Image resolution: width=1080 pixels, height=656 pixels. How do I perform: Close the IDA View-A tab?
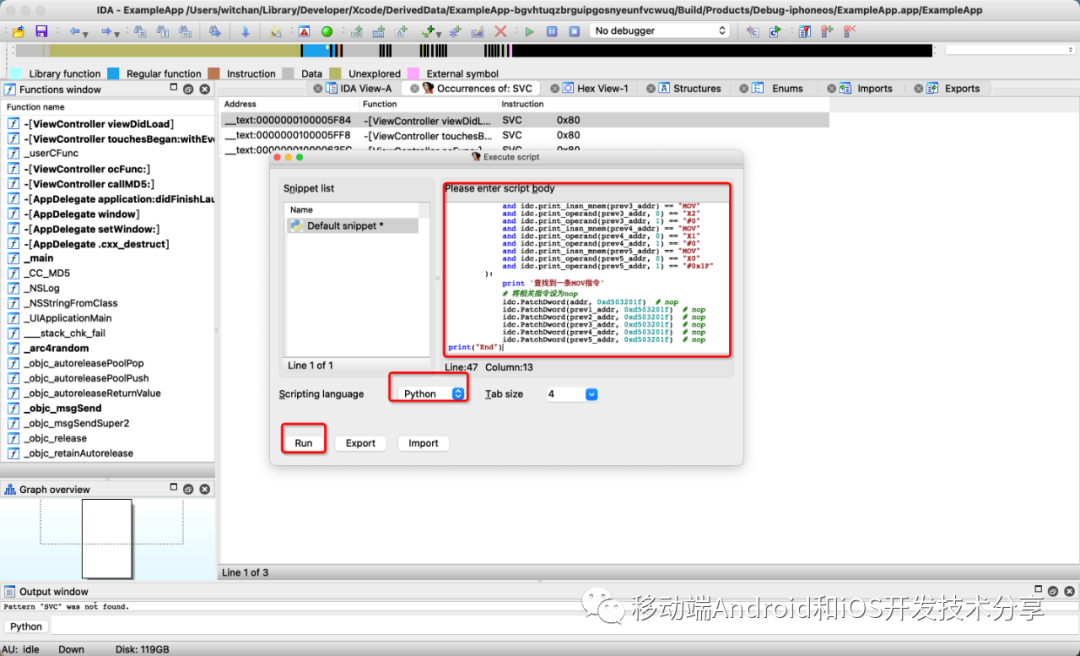(x=318, y=88)
